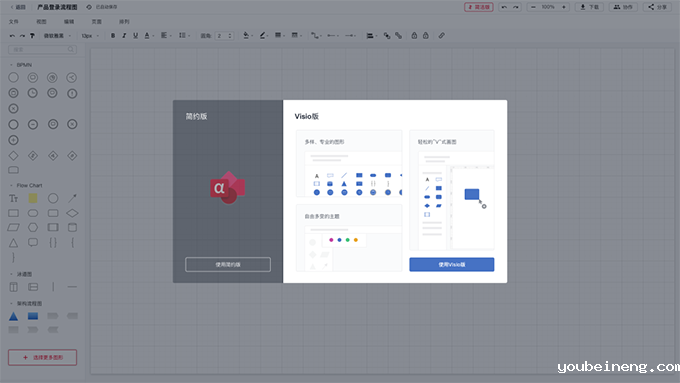Collapse the 泳道图 shape section
680x383 pixels.
point(11,274)
